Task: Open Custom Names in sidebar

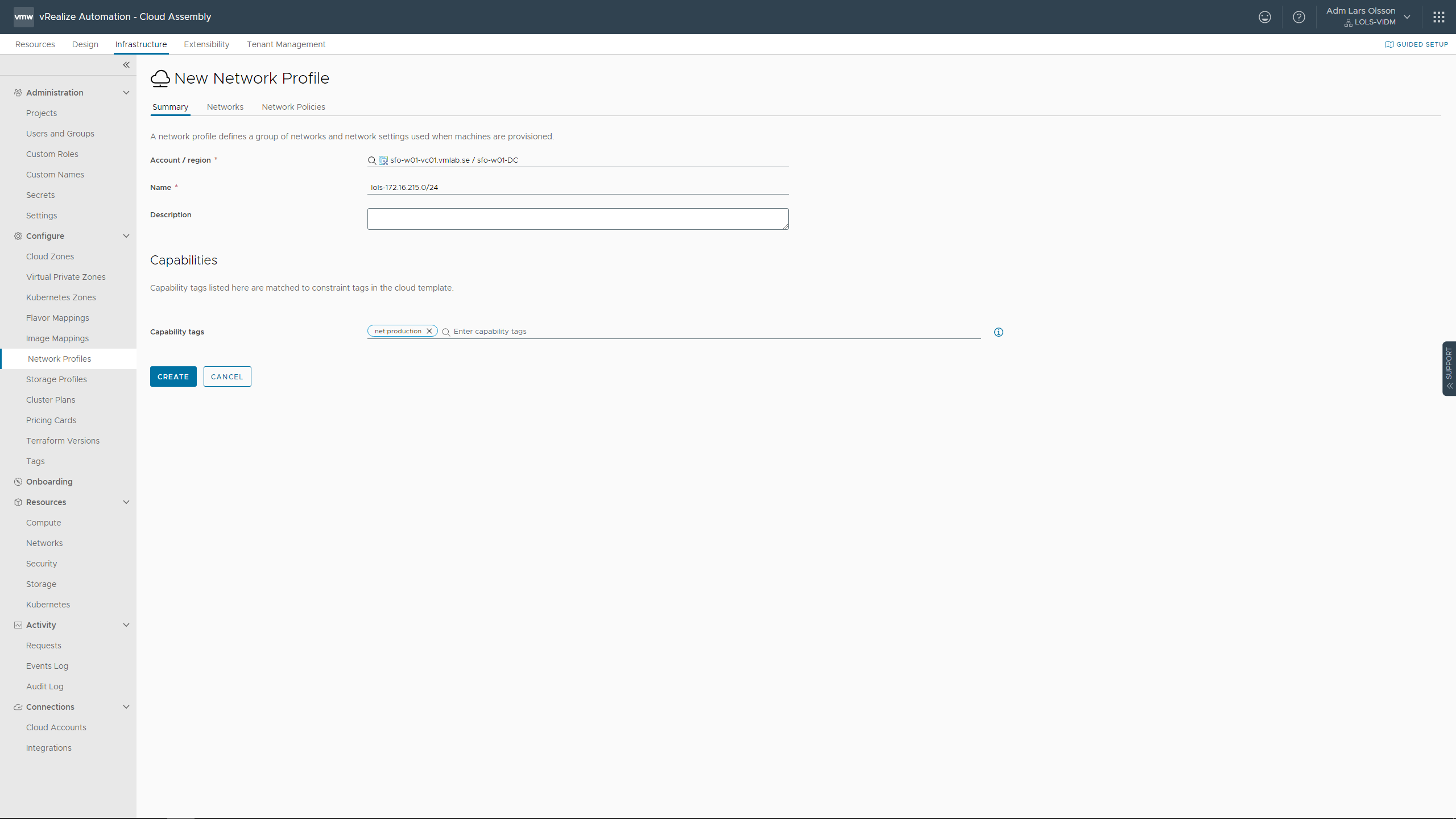Action: (x=55, y=175)
